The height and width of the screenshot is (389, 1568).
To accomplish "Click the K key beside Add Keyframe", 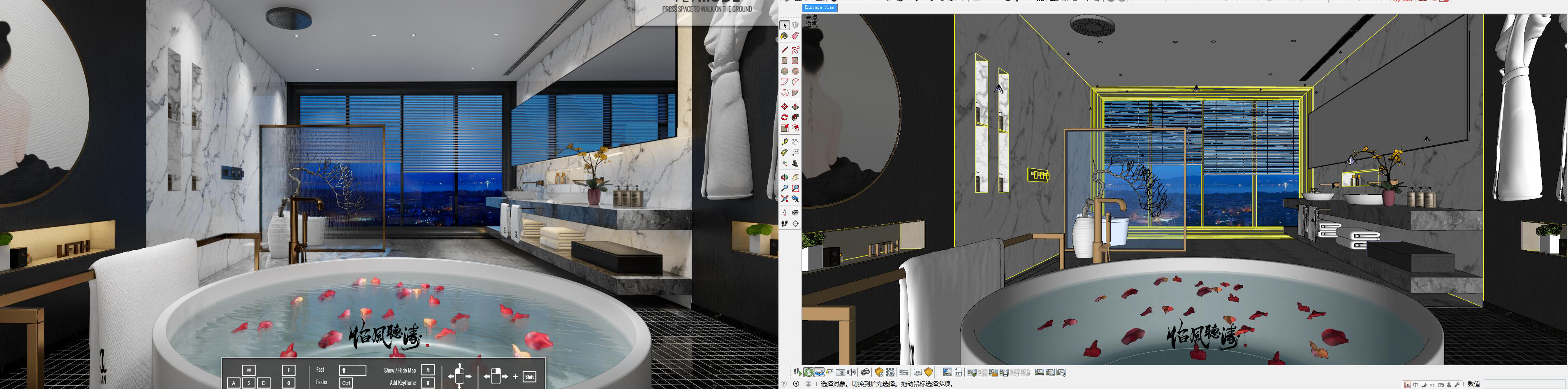I will coord(428,383).
